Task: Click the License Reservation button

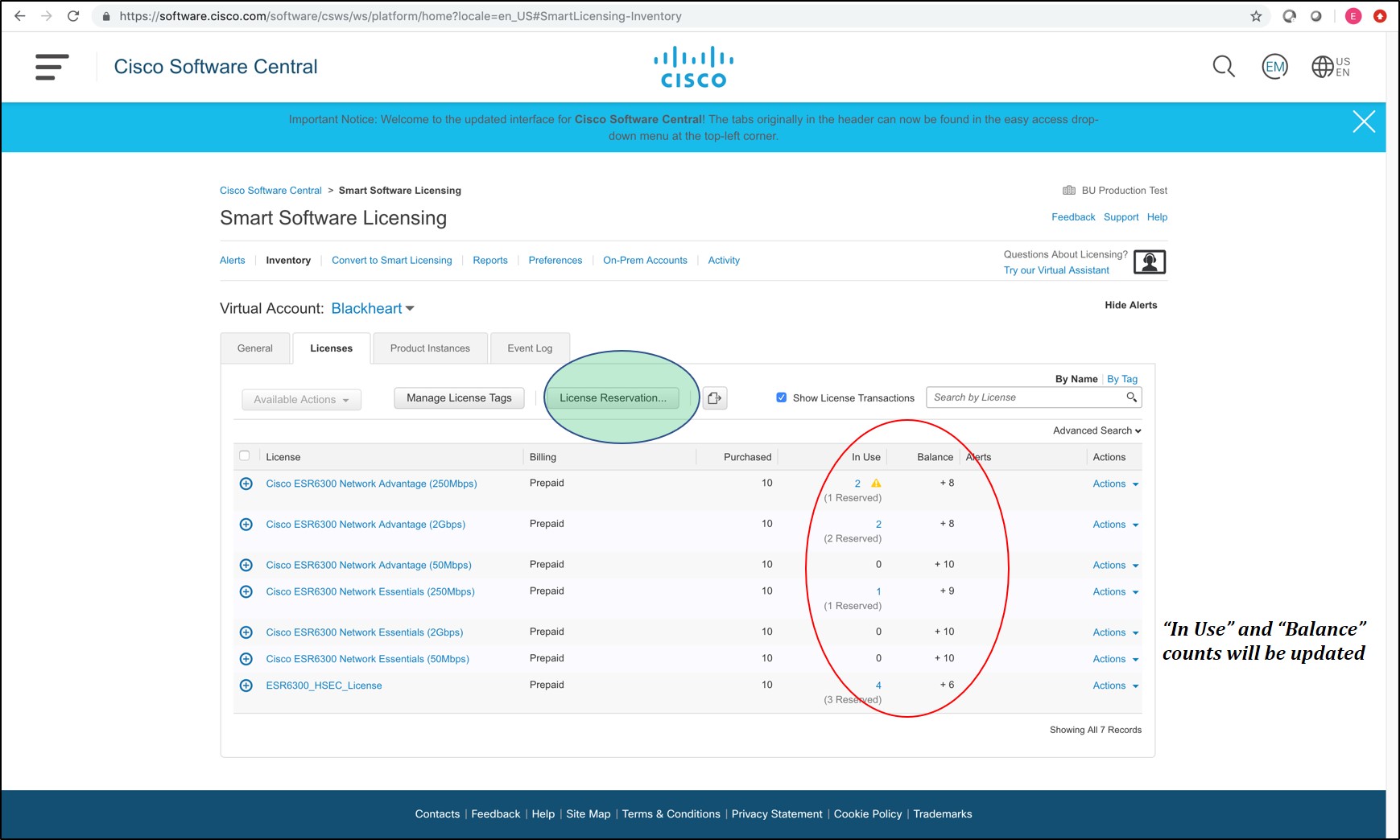Action: (x=613, y=398)
